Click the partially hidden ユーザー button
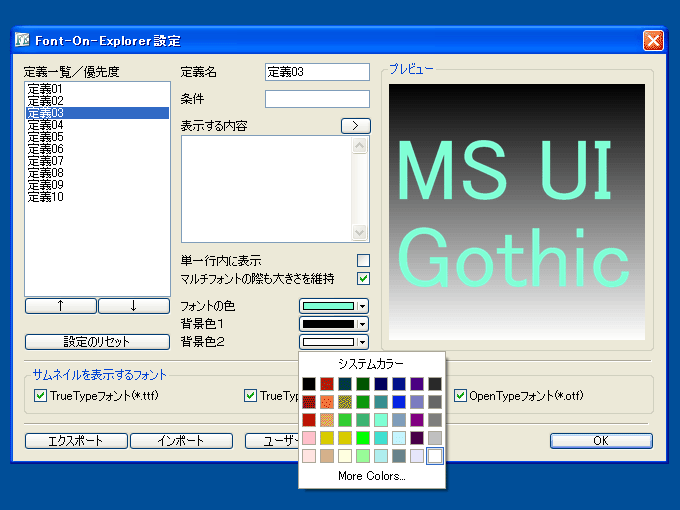Image resolution: width=680 pixels, height=510 pixels. tap(272, 441)
